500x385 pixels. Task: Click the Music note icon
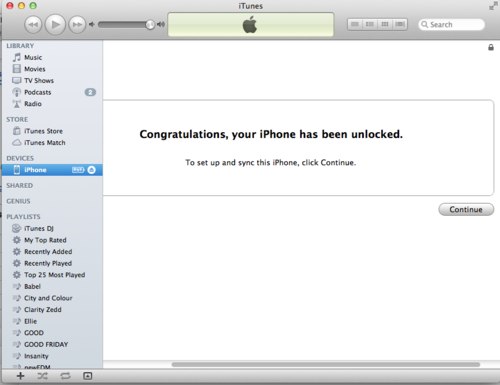[x=17, y=57]
